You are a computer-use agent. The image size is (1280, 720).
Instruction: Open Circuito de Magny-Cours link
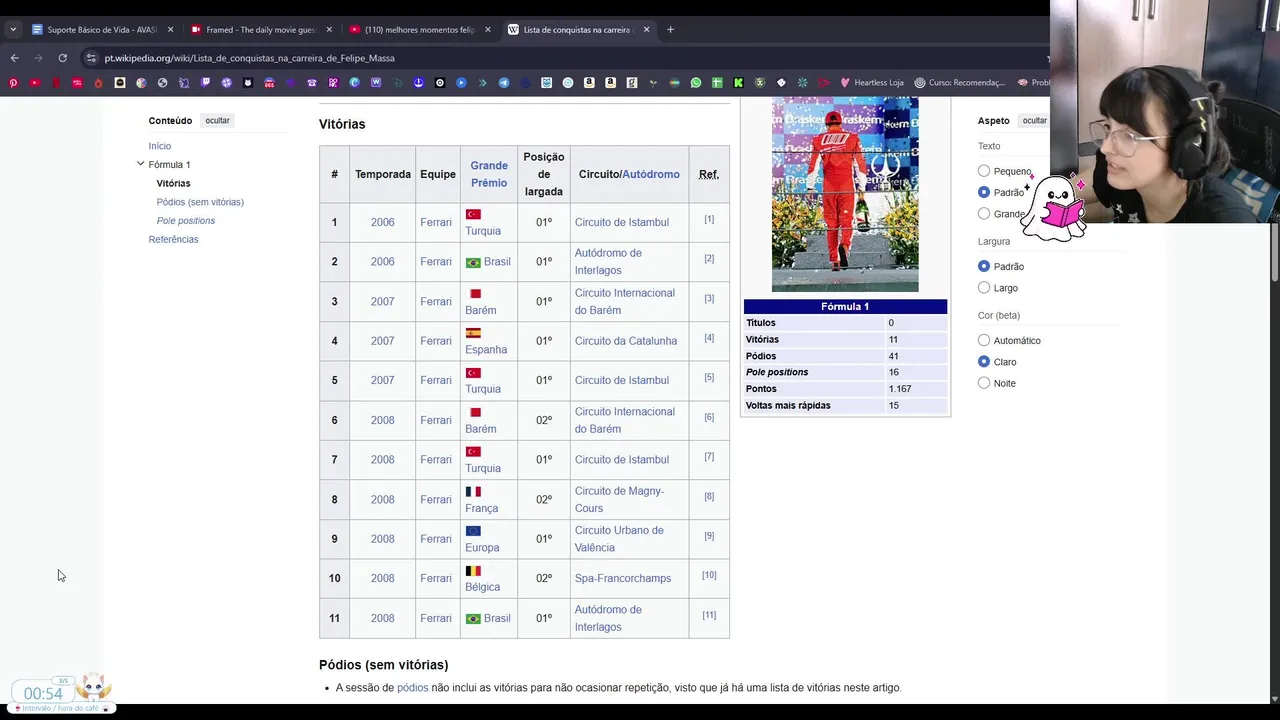[619, 499]
